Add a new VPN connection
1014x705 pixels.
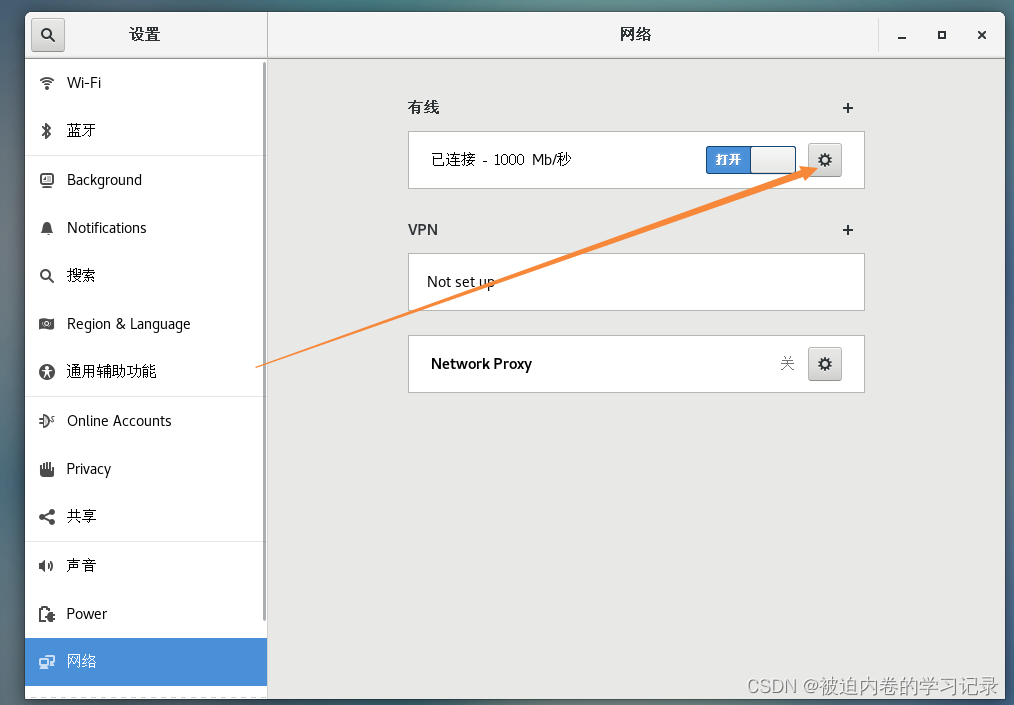[848, 230]
